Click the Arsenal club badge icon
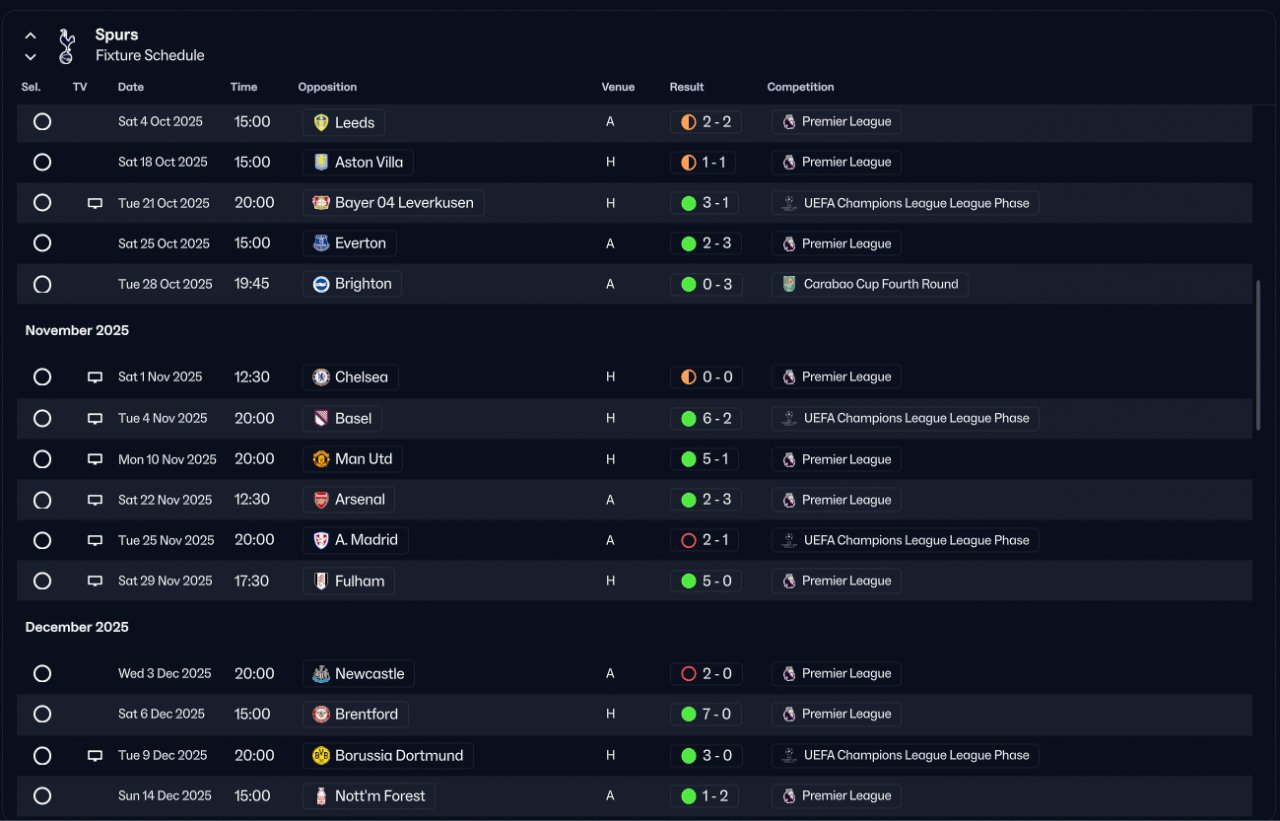 point(321,500)
